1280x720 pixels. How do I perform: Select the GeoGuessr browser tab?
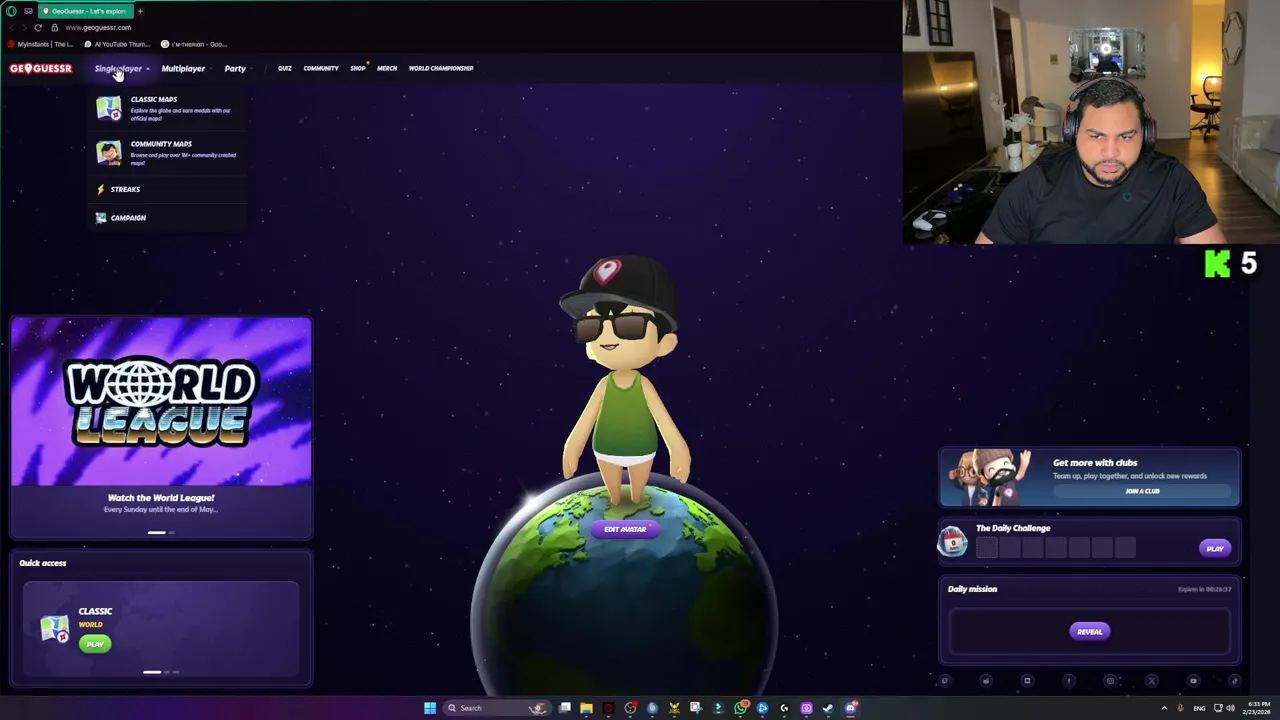[x=85, y=11]
